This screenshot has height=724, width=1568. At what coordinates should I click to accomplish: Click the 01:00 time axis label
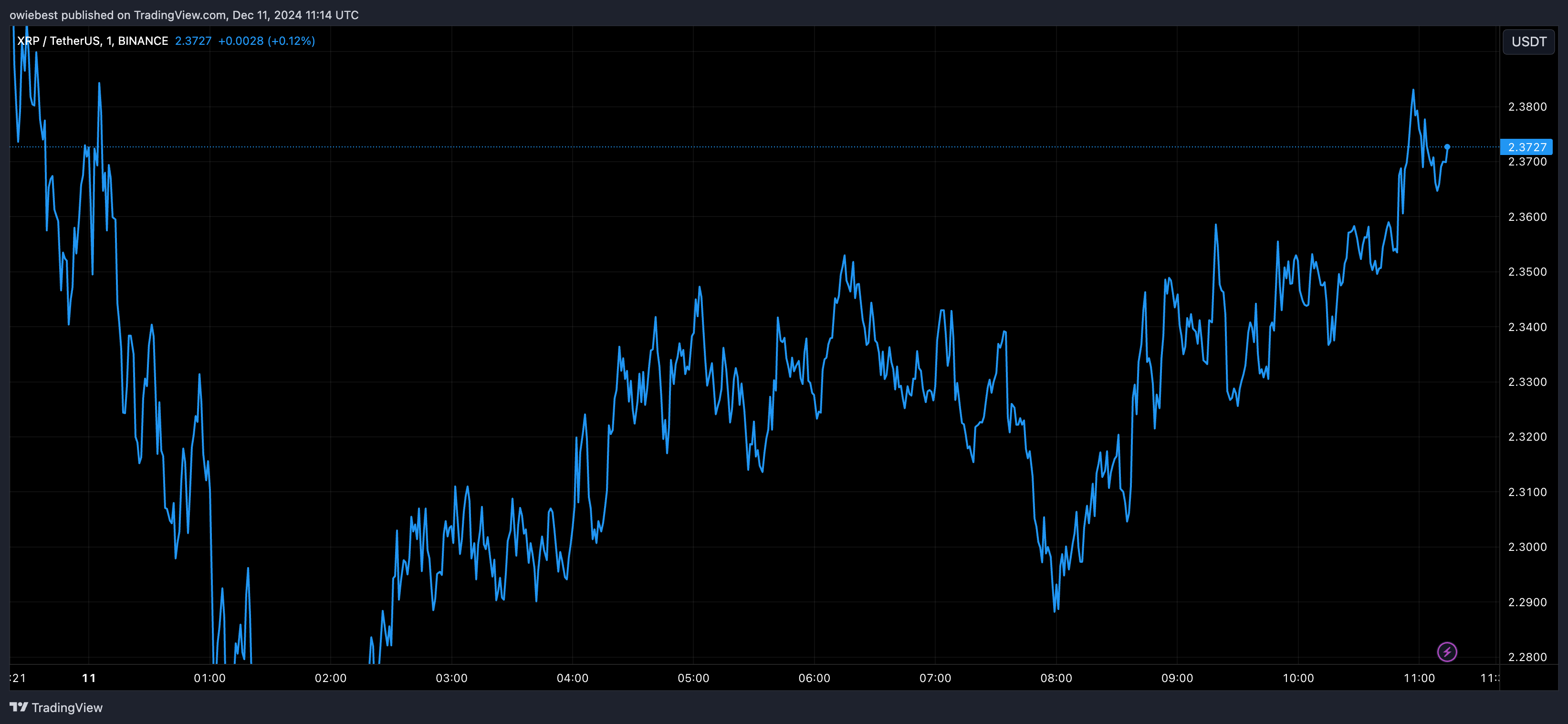[209, 678]
